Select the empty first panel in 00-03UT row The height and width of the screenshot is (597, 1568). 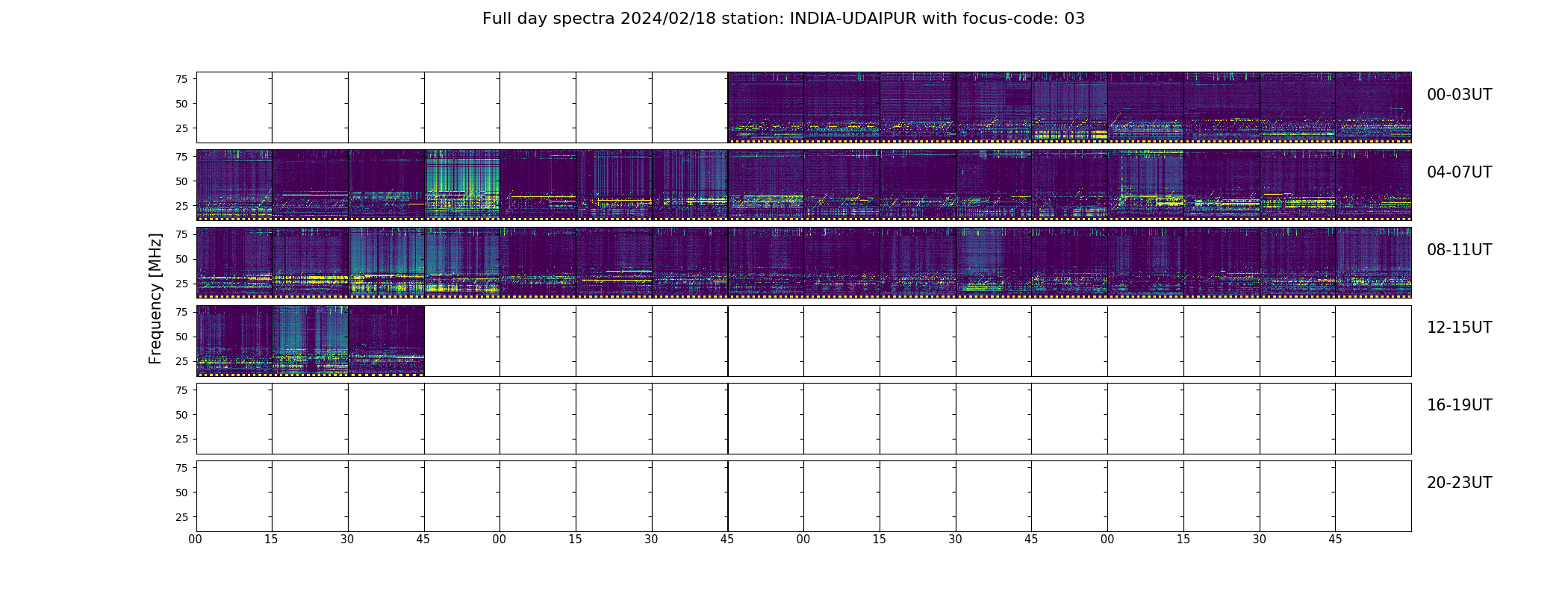coord(234,107)
